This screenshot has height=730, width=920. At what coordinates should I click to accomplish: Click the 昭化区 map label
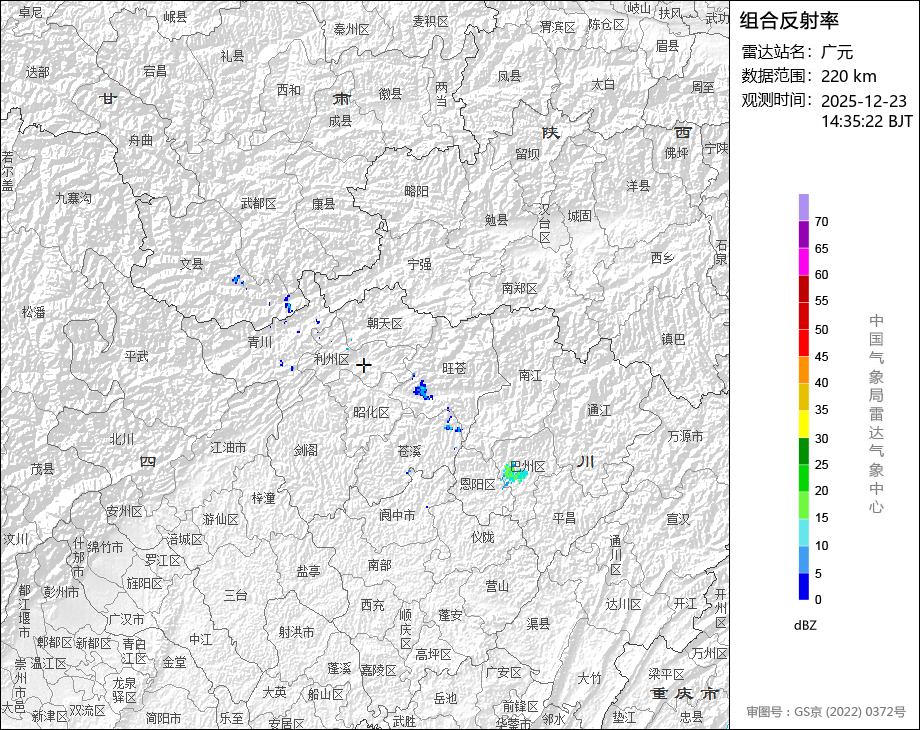click(x=371, y=413)
